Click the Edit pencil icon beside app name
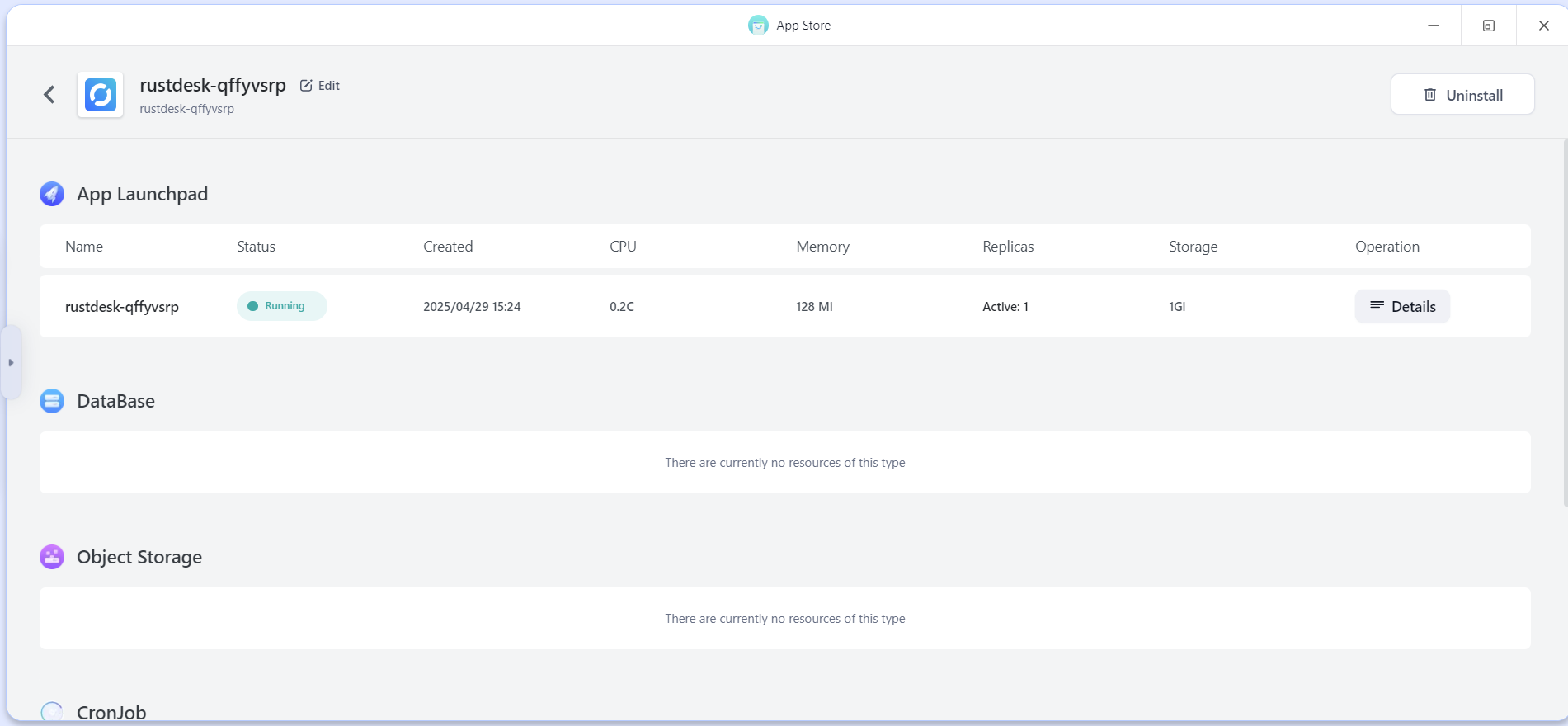 306,86
